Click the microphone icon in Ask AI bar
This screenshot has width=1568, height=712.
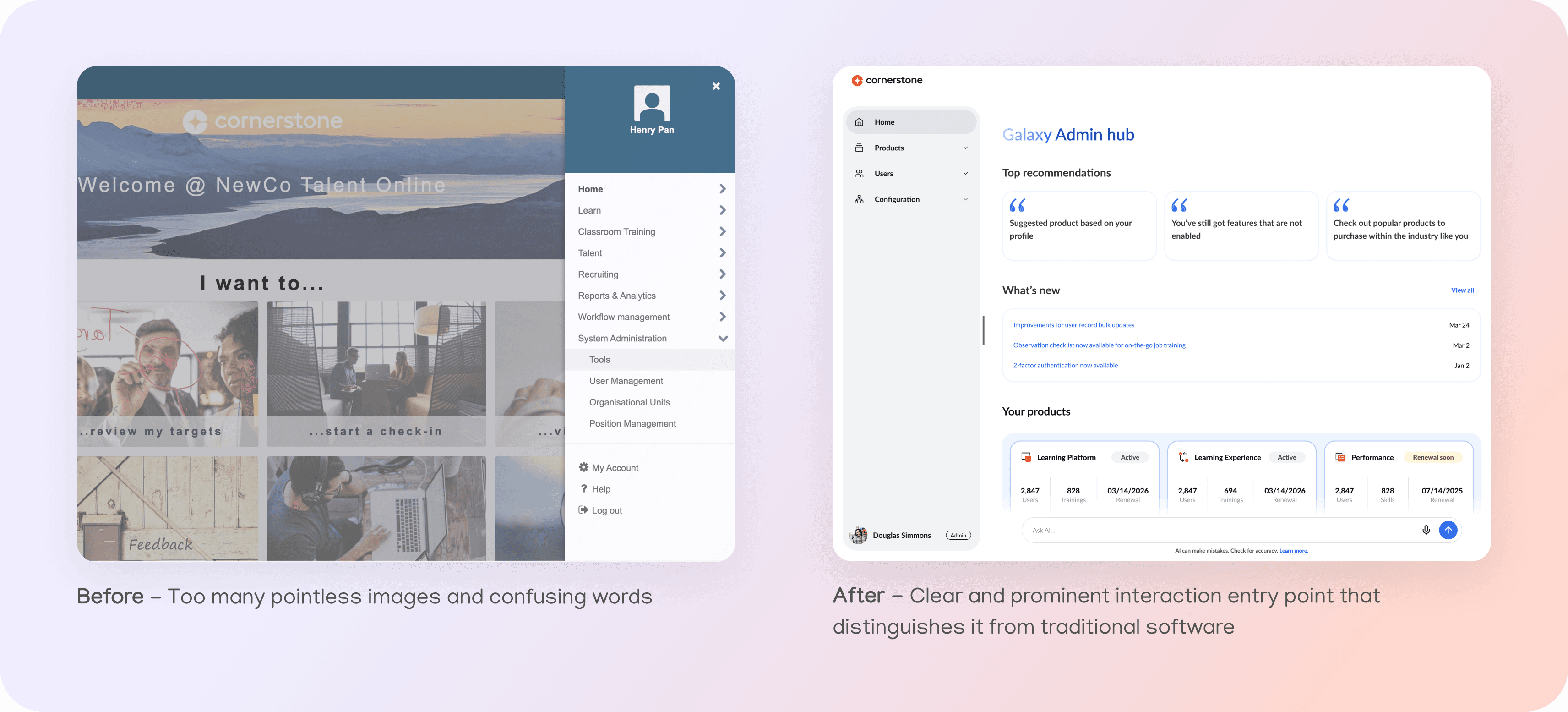(1426, 530)
